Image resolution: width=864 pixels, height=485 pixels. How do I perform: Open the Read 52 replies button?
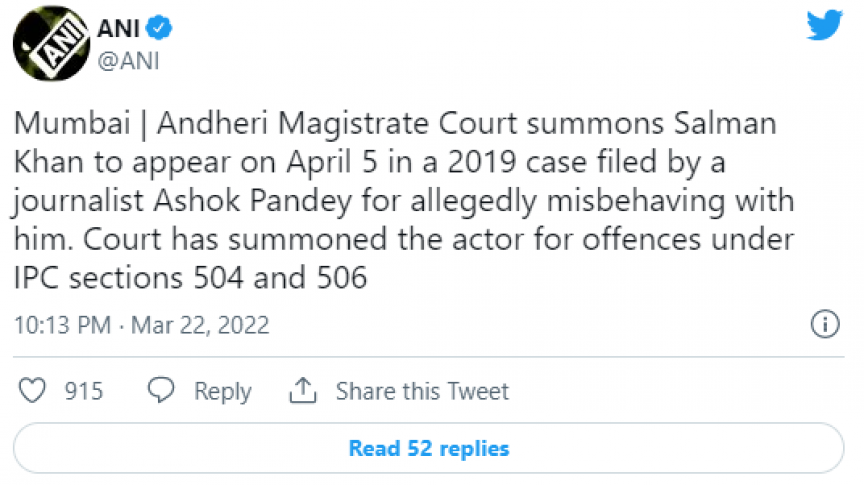pos(428,448)
